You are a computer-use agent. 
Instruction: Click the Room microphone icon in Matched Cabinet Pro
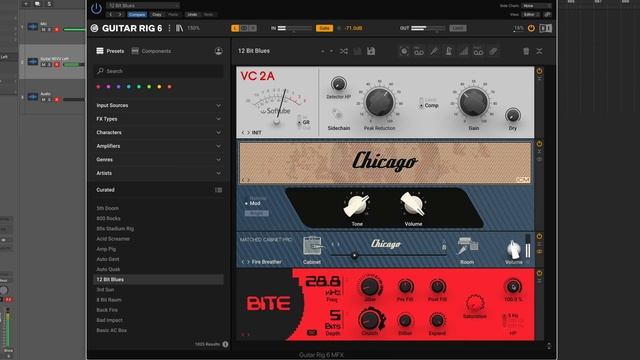click(467, 246)
